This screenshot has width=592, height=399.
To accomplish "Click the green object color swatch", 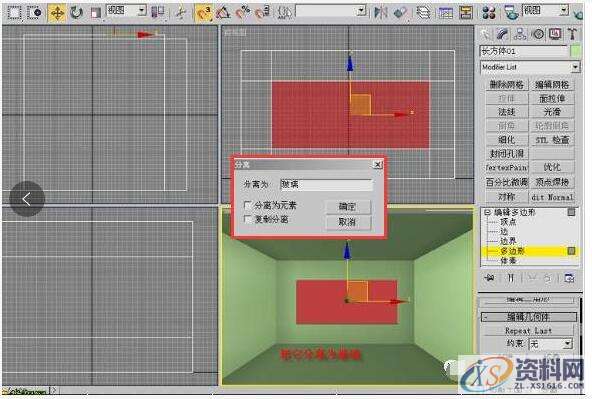I will [575, 51].
